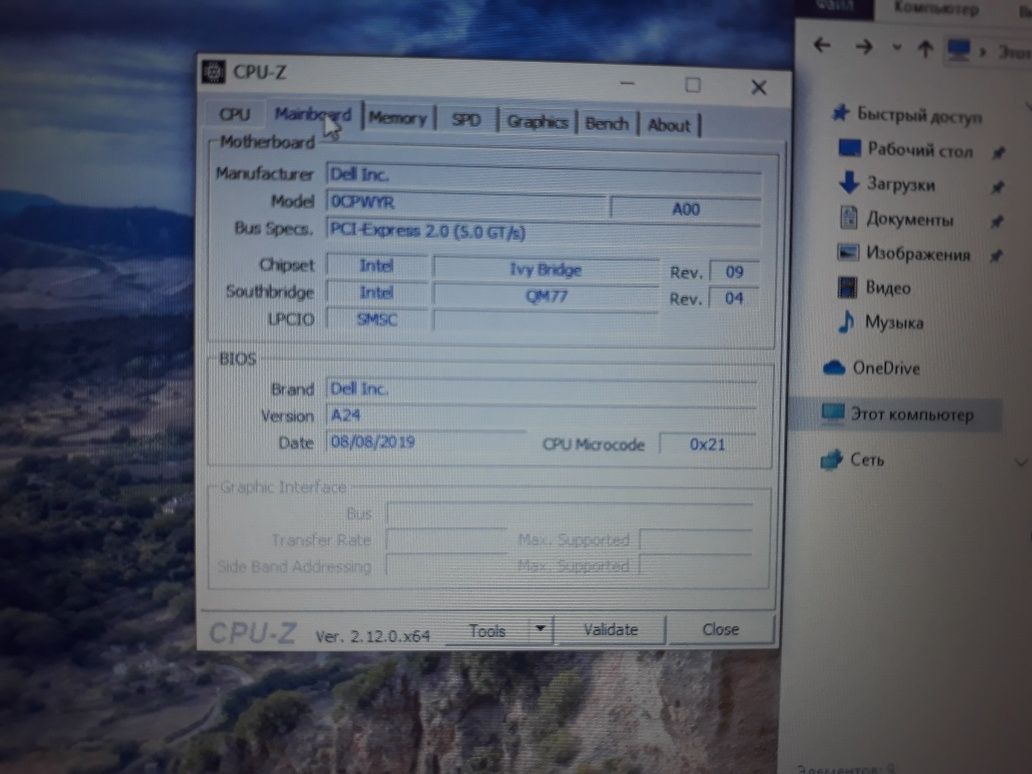Click the SMSC LPCIO value
The height and width of the screenshot is (774, 1032).
coord(376,320)
